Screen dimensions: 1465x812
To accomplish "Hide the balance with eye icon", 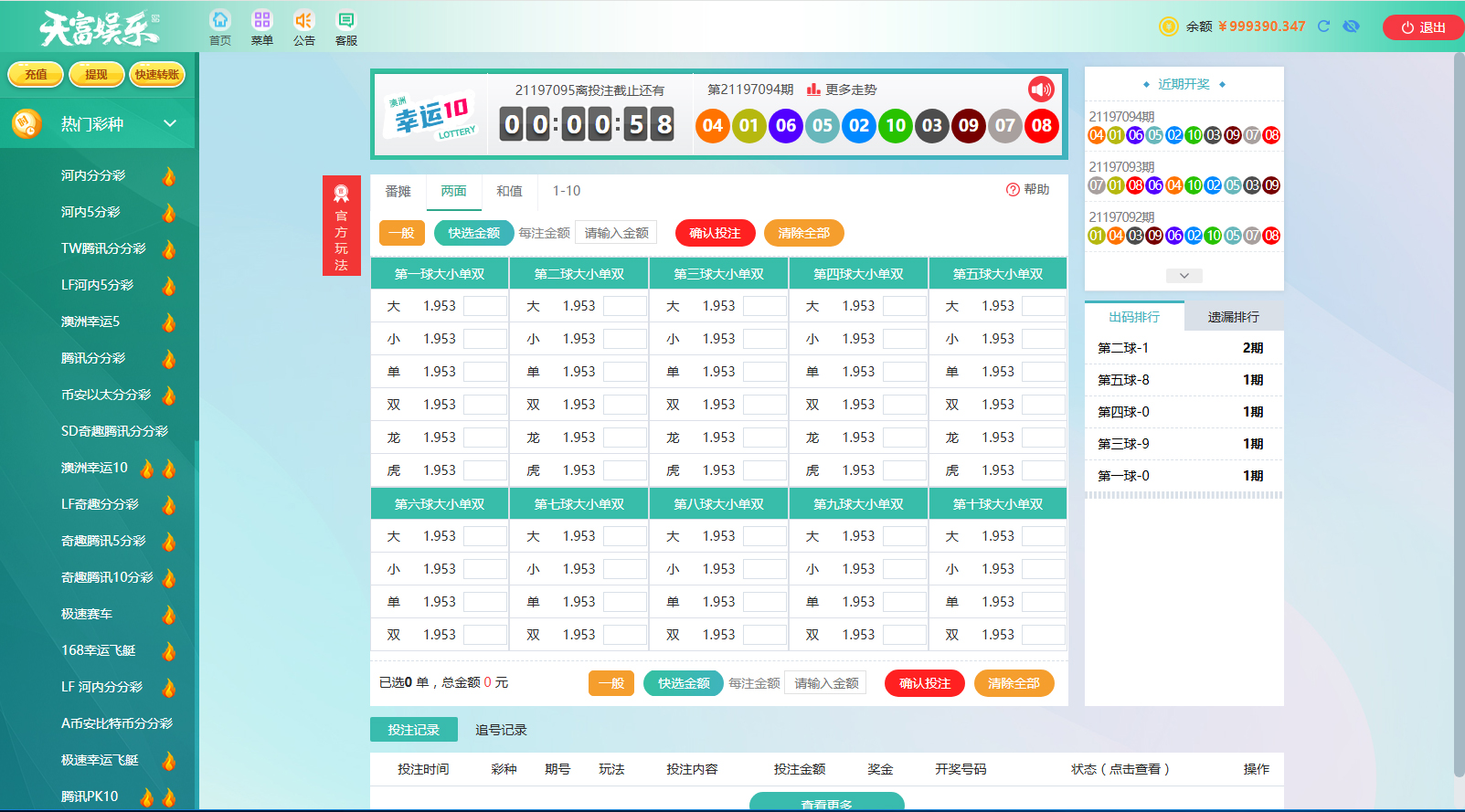I will click(1351, 26).
